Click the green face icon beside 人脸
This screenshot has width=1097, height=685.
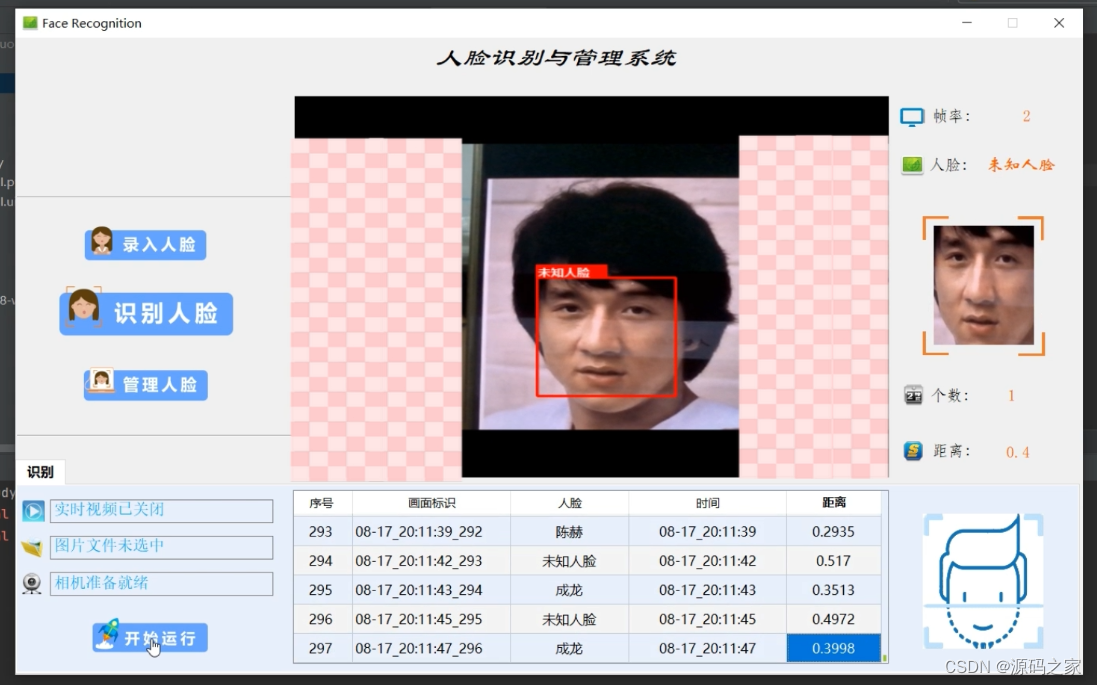coord(911,164)
